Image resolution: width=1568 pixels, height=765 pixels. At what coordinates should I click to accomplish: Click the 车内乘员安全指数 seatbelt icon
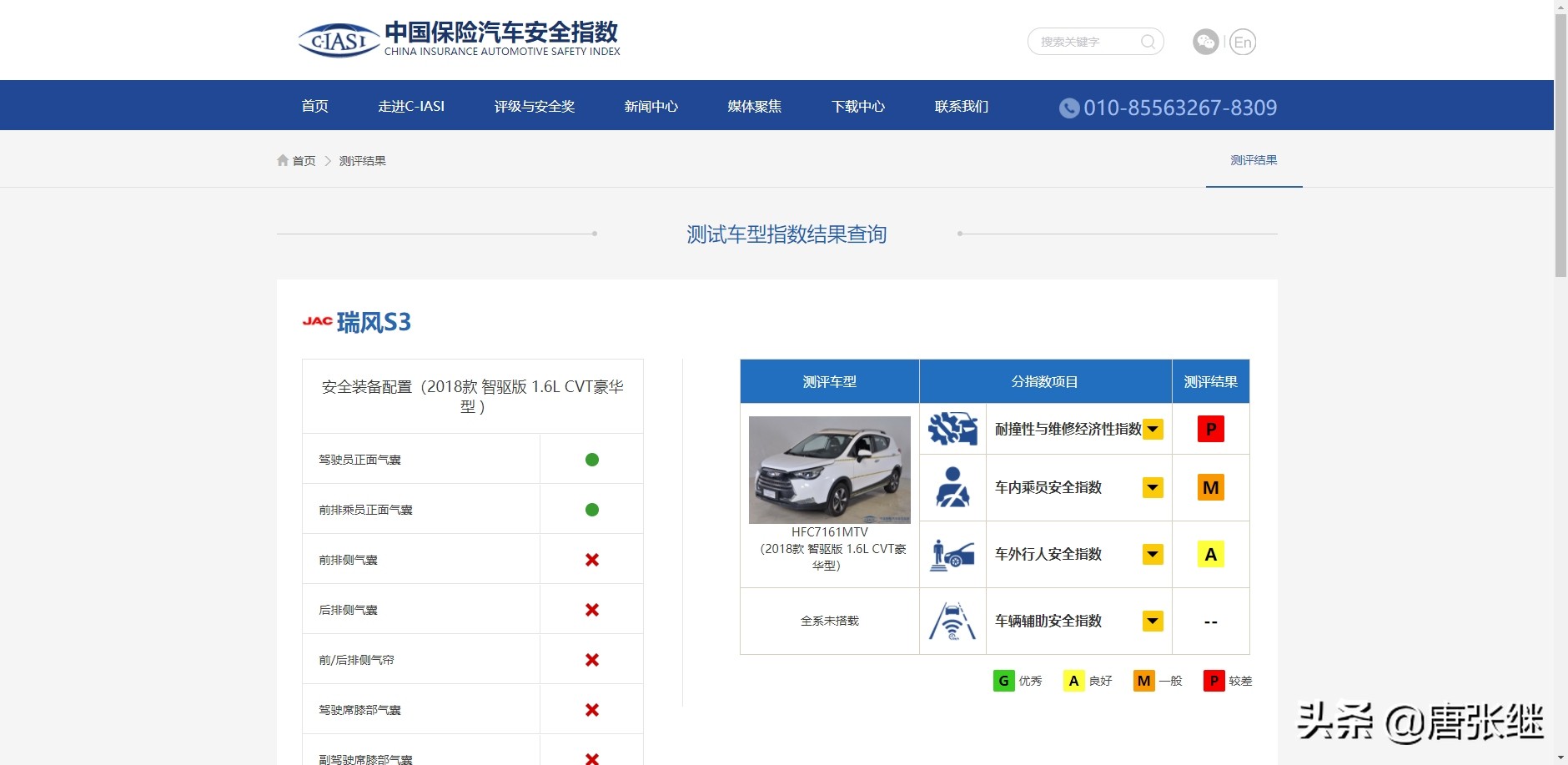click(953, 487)
